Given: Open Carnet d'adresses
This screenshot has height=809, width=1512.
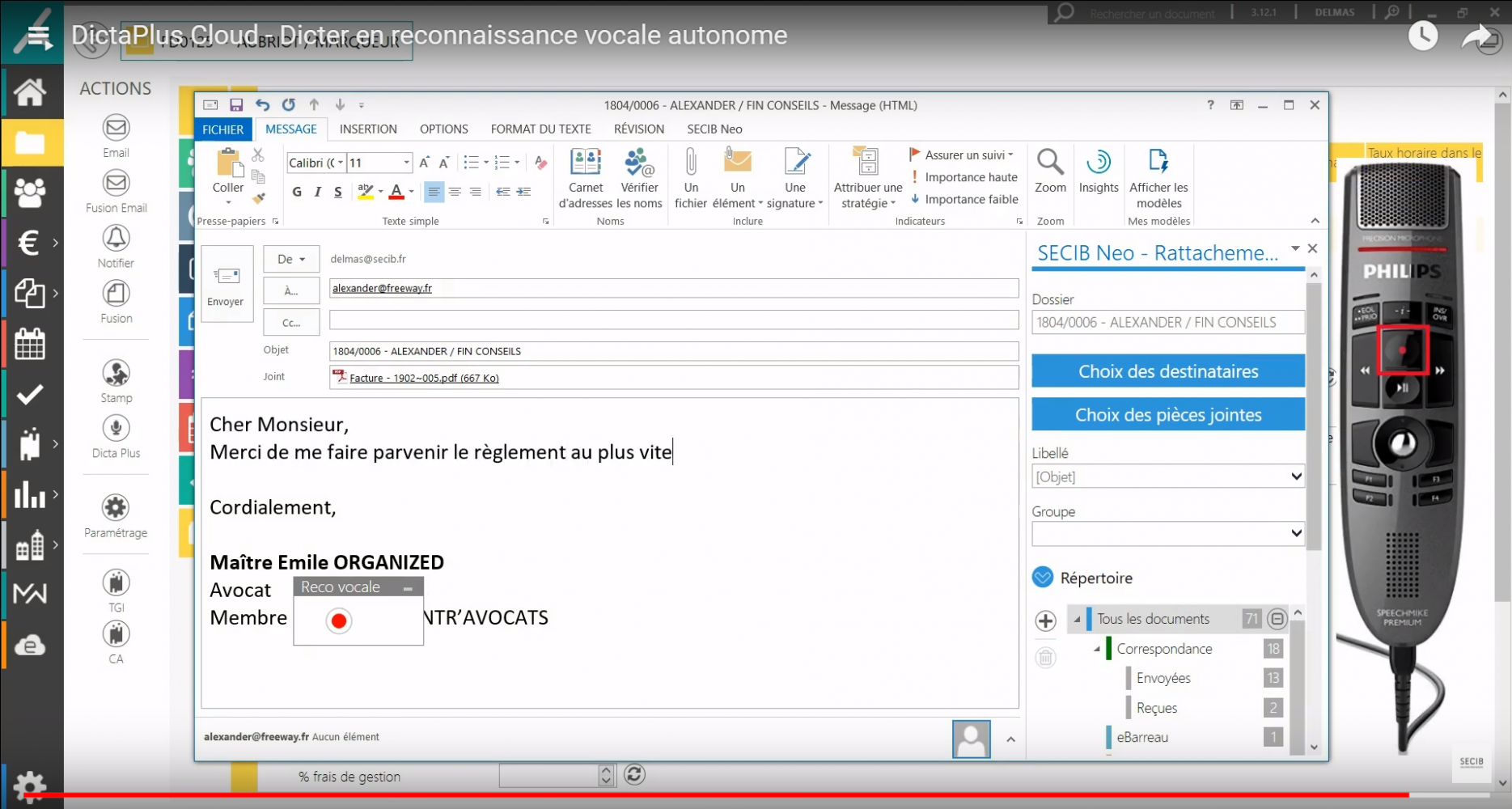Looking at the screenshot, I should point(586,179).
